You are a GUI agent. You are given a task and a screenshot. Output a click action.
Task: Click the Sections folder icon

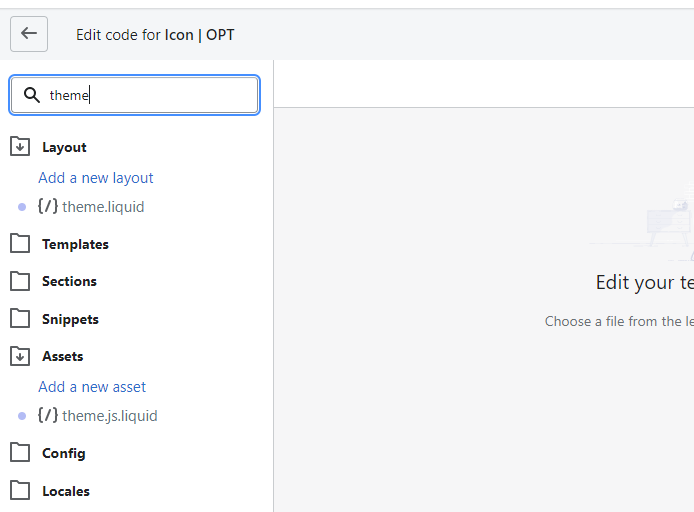pyautogui.click(x=20, y=281)
